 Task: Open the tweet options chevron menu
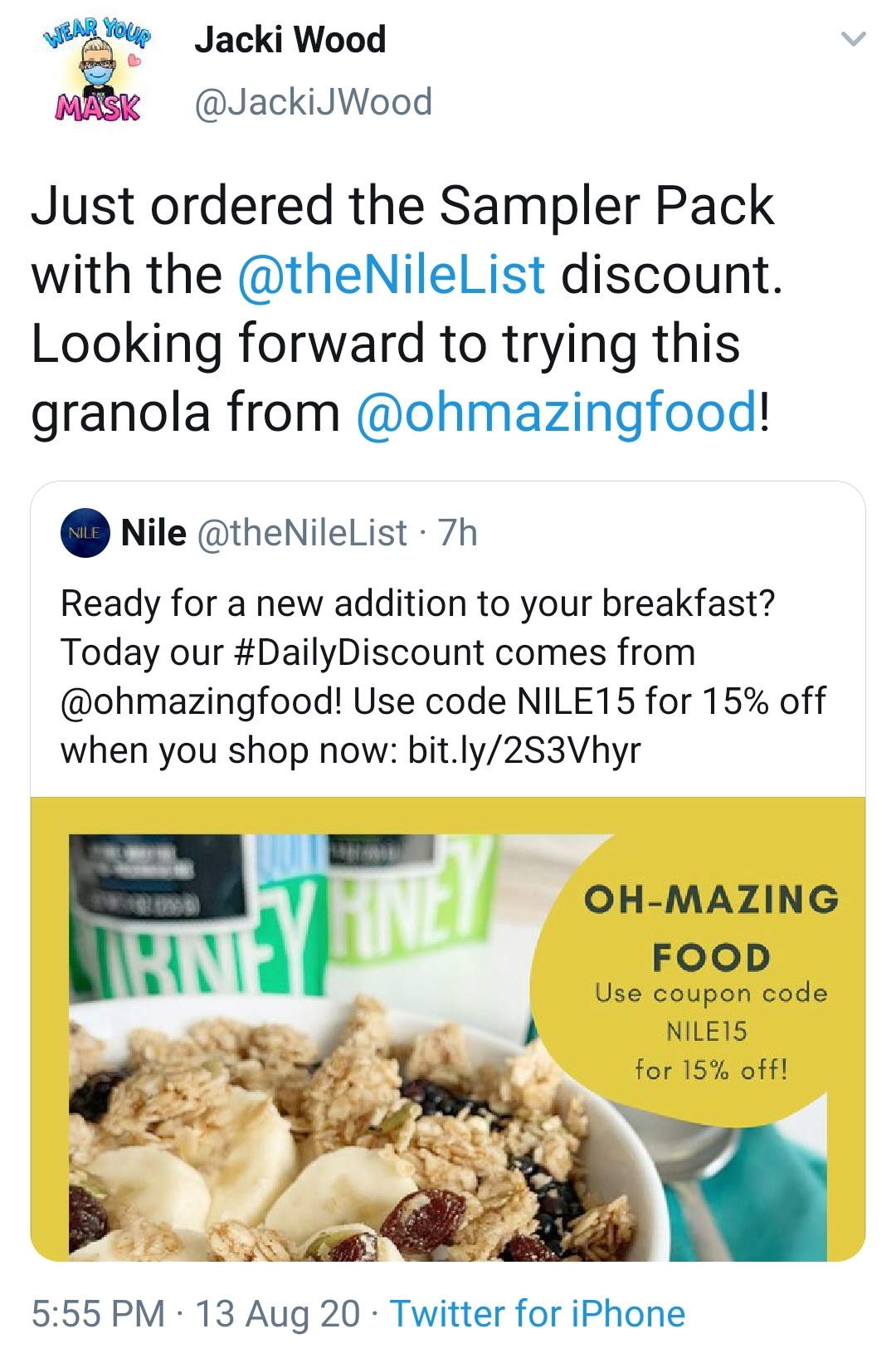853,39
